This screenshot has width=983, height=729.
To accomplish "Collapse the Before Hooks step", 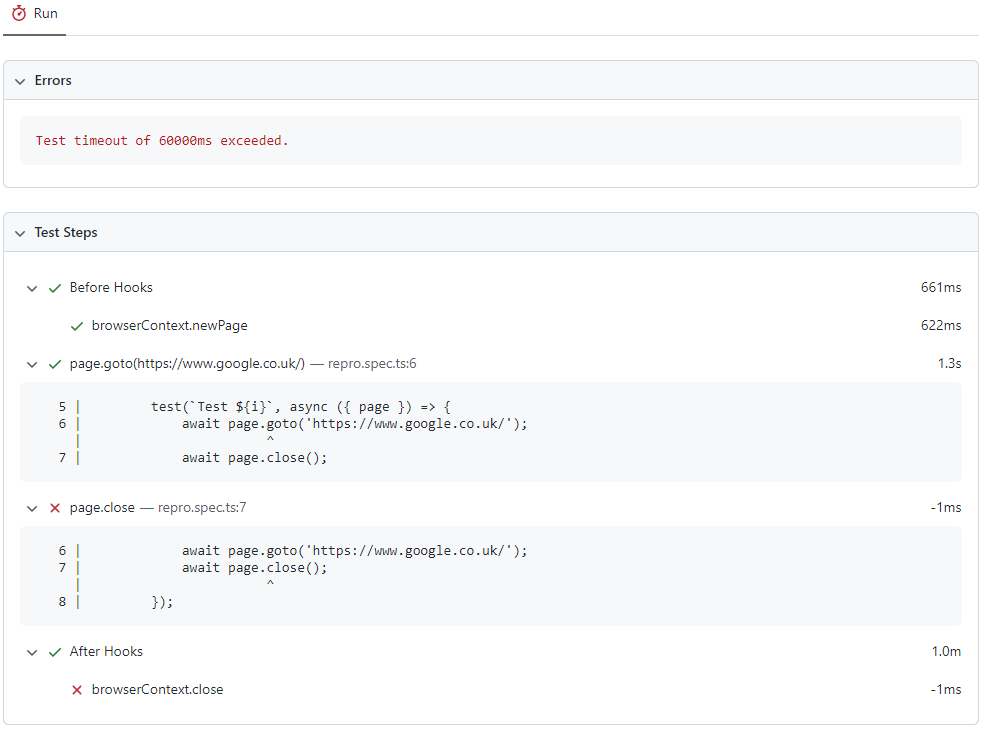I will (x=31, y=287).
